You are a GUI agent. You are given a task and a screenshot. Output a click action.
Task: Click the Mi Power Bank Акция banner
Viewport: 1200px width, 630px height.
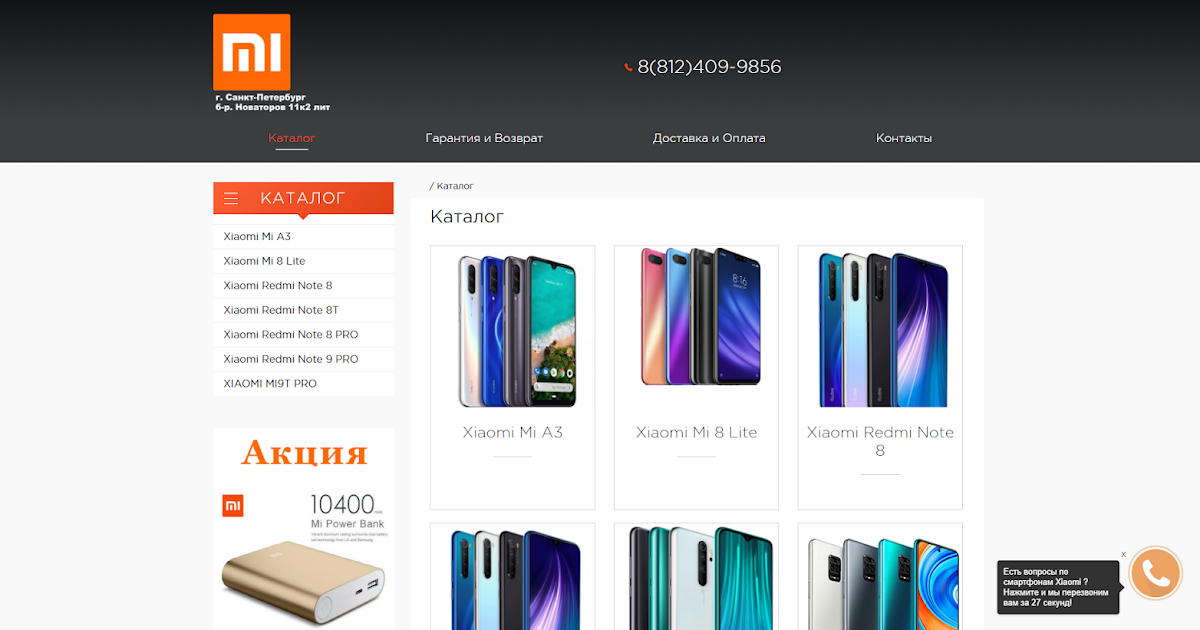point(303,529)
